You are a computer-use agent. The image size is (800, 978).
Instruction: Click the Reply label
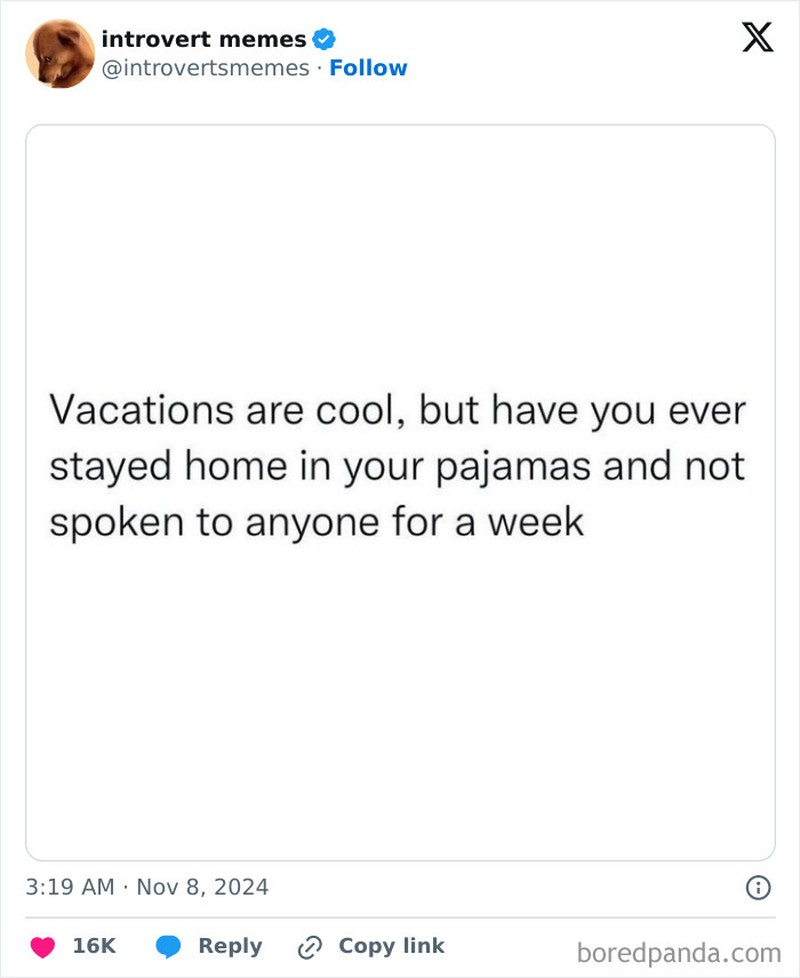[x=232, y=945]
